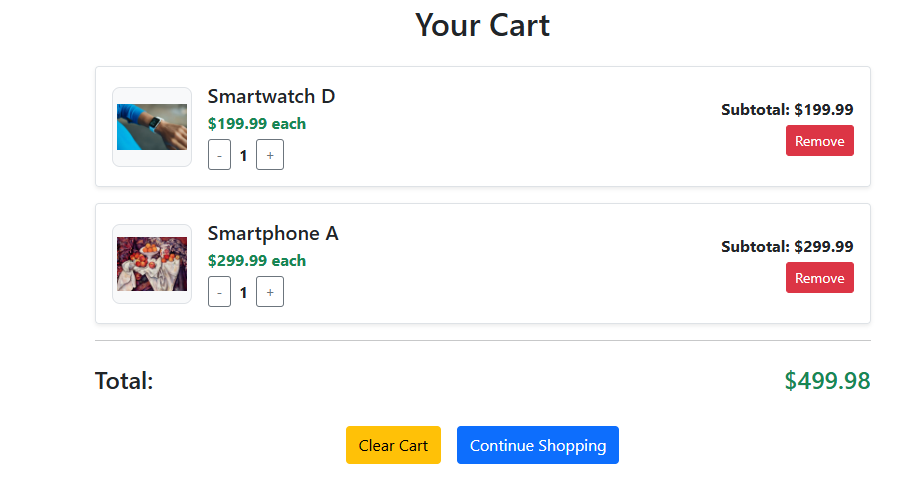902x496 pixels.
Task: Click the $199.99 each price text
Action: [x=257, y=124]
